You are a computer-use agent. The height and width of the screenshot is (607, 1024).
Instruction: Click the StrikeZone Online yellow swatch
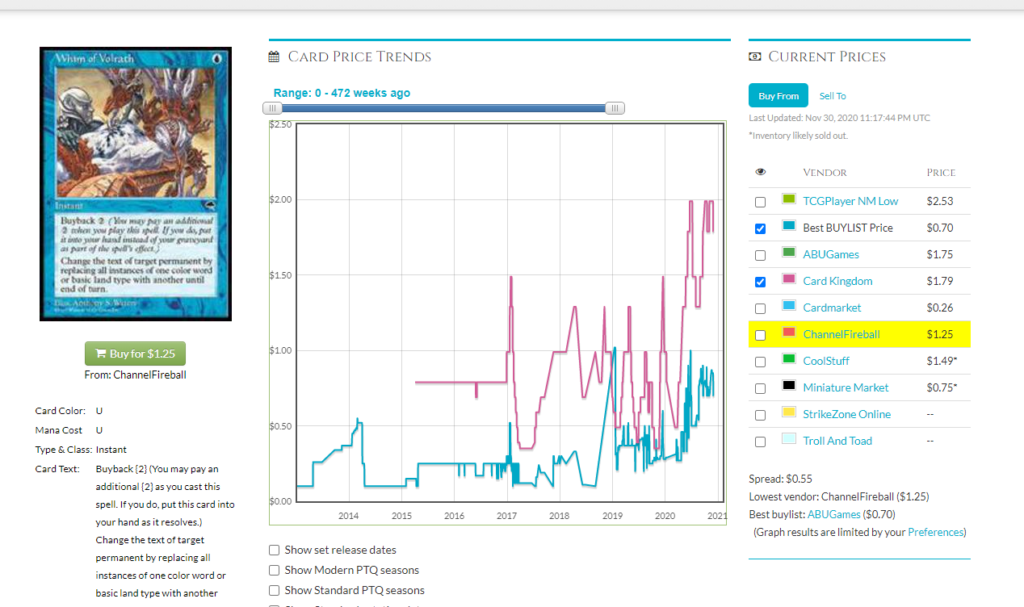(789, 412)
